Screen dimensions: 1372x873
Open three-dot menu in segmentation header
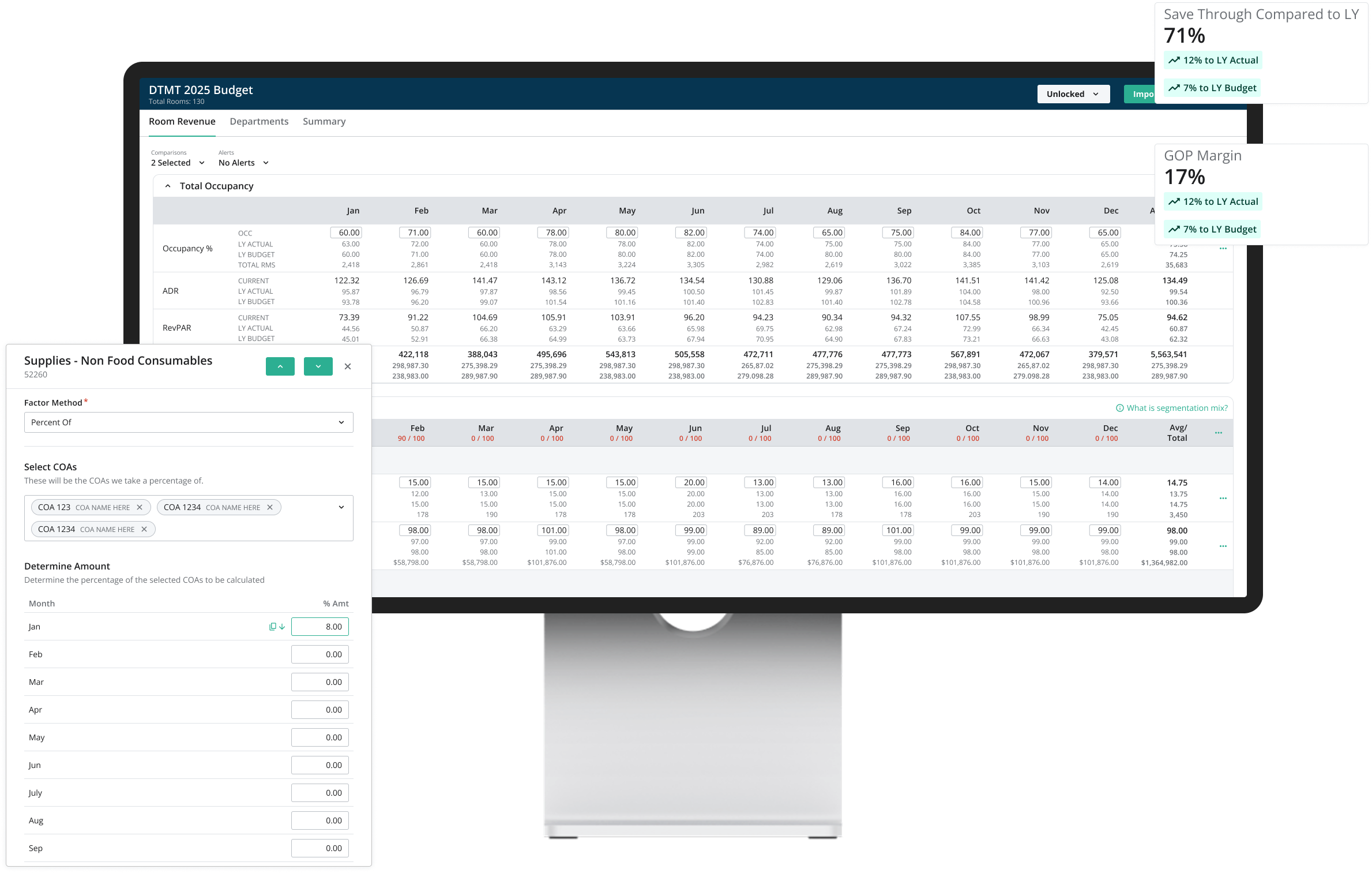tap(1219, 433)
